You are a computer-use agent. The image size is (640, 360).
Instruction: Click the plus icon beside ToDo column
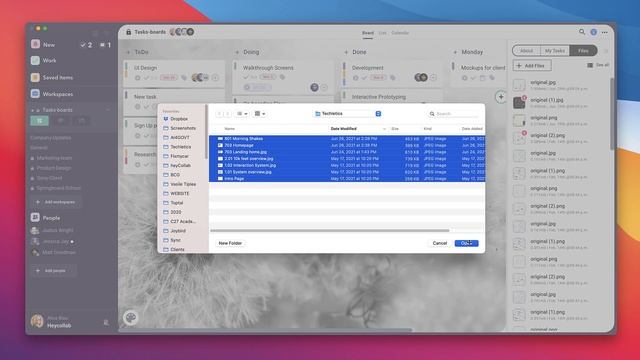pos(128,52)
